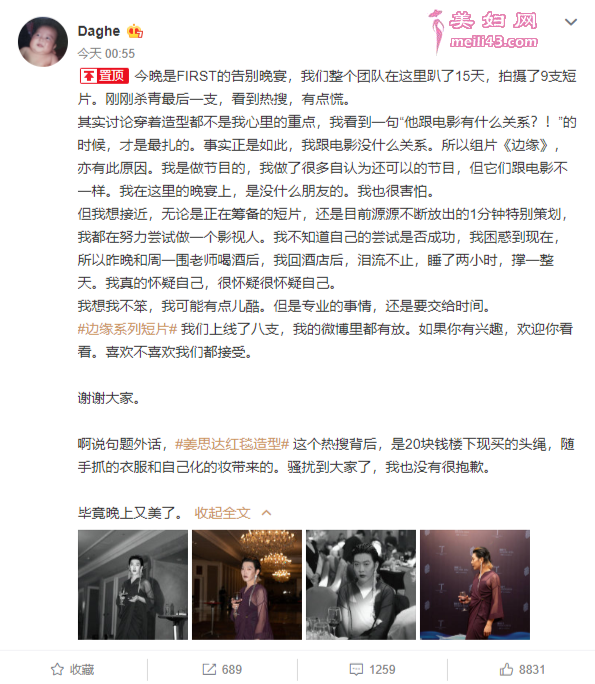Click the 收藏 favorite label
The width and height of the screenshot is (595, 684).
pos(82,670)
